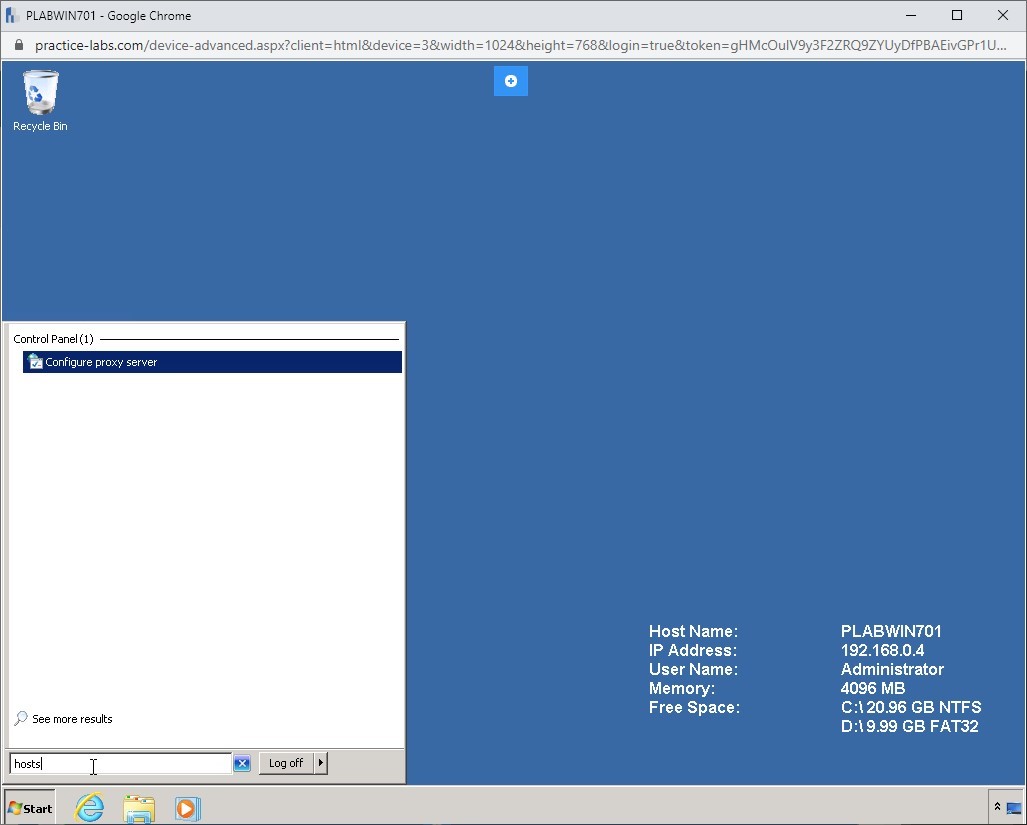This screenshot has width=1027, height=825.
Task: Click the proxy server result icon
Action: point(35,362)
